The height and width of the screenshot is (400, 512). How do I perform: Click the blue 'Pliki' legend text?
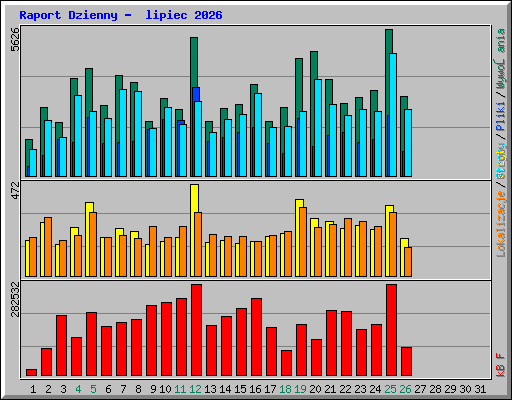[501, 117]
